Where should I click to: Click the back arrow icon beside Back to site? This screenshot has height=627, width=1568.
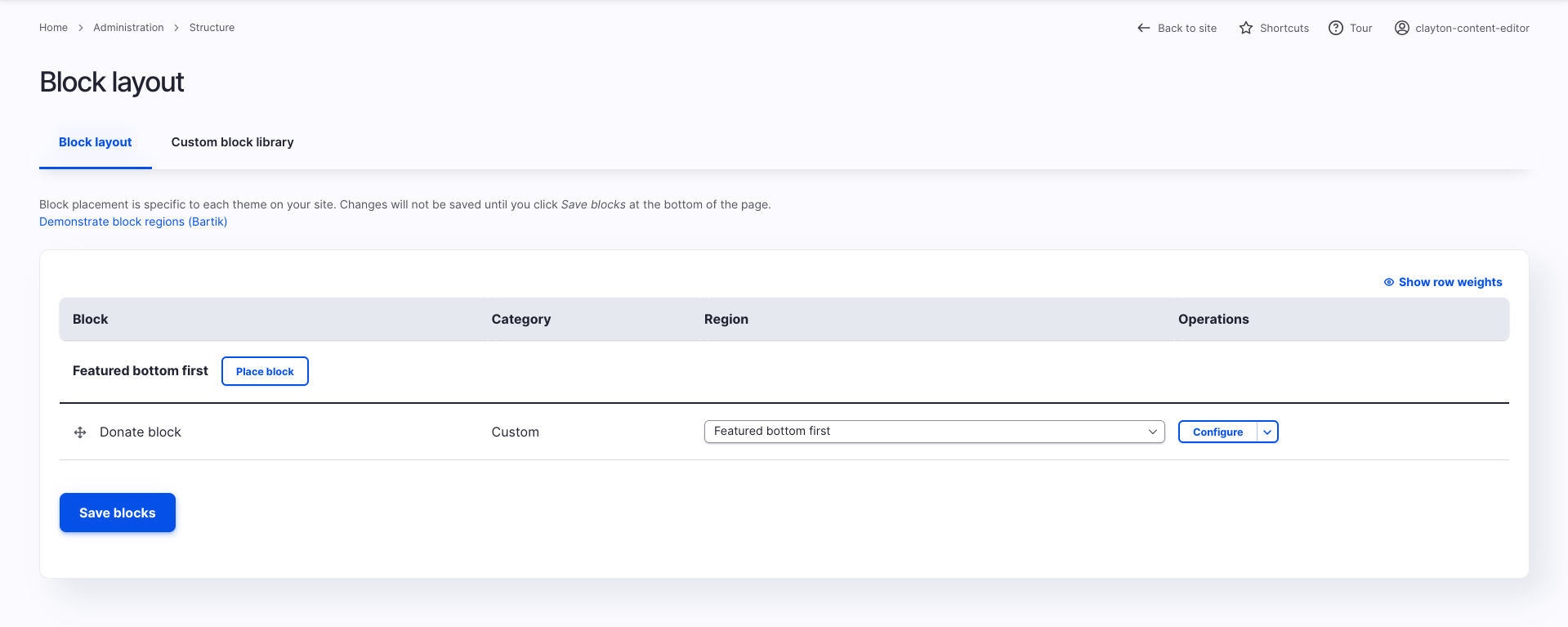pyautogui.click(x=1143, y=28)
